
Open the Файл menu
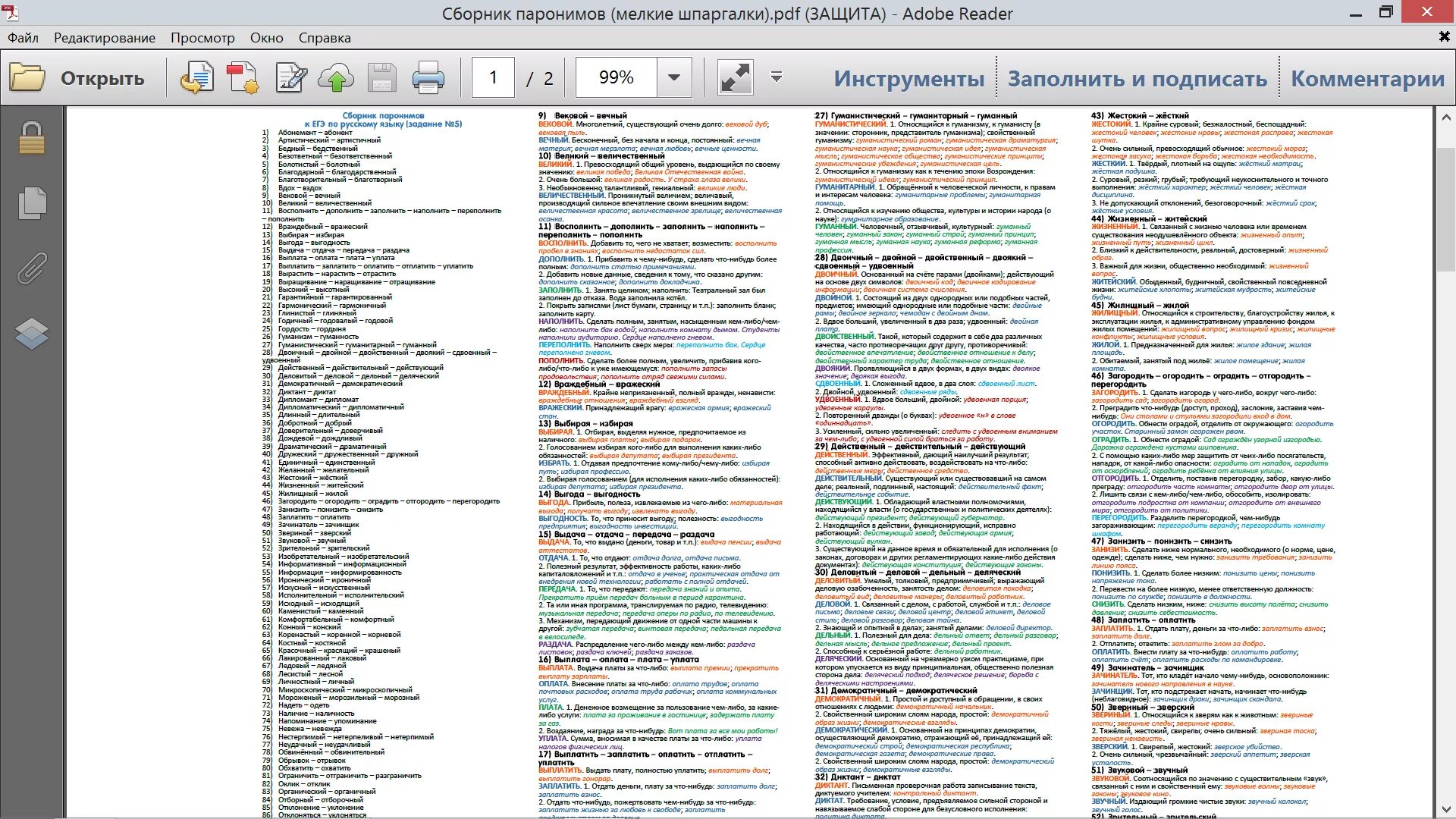click(23, 38)
